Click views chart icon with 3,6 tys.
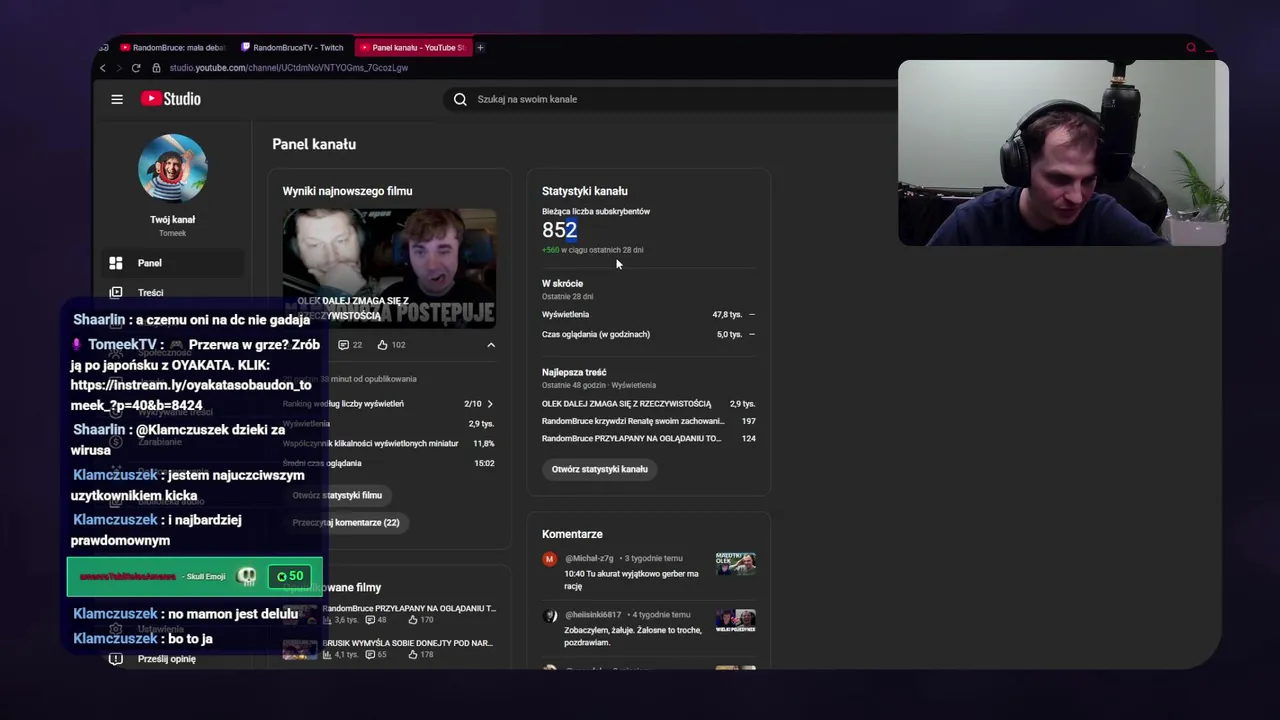Viewport: 1280px width, 720px height. point(327,620)
